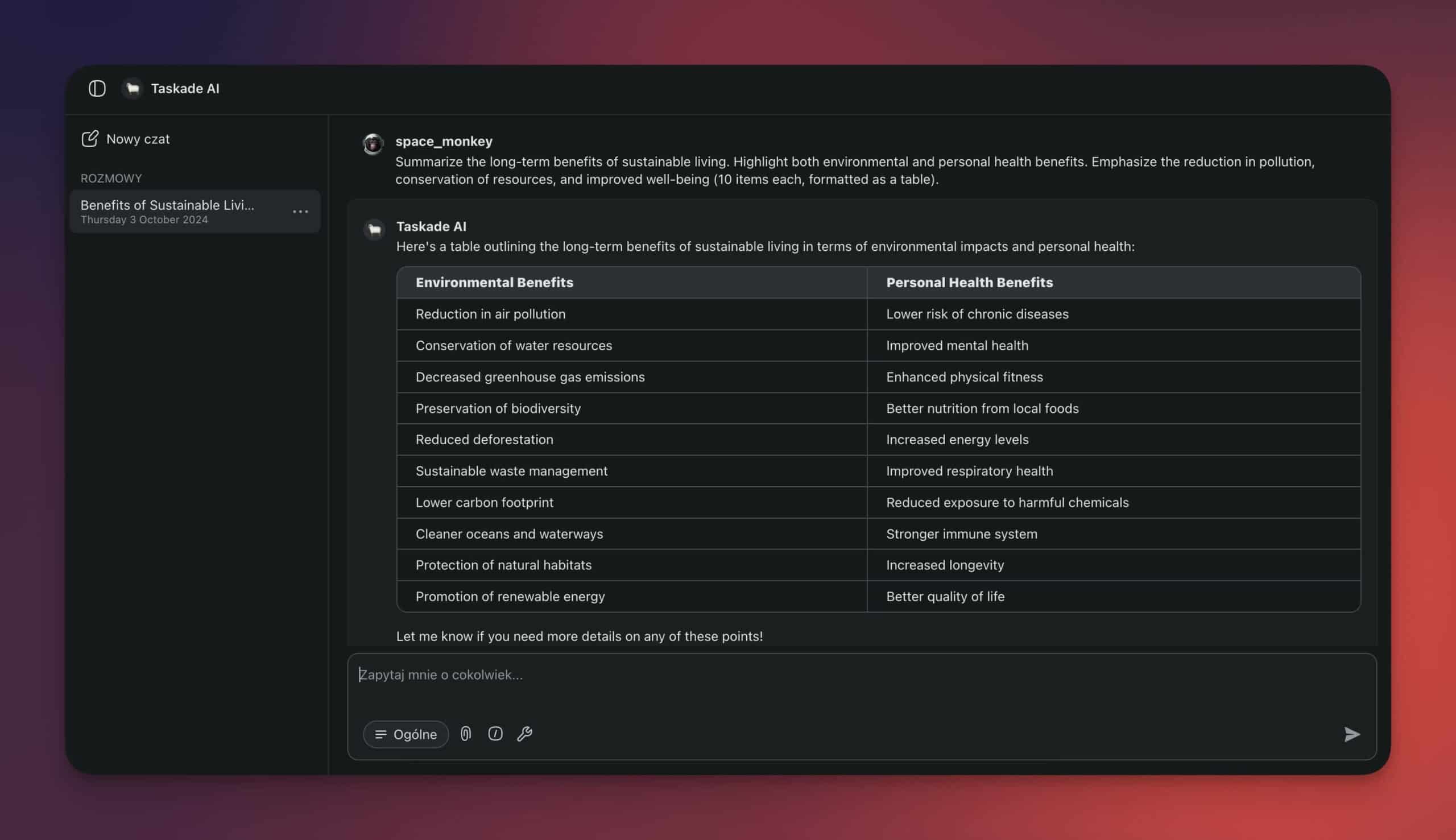Click the Environmental Benefits column header
The height and width of the screenshot is (840, 1456).
pyautogui.click(x=494, y=282)
